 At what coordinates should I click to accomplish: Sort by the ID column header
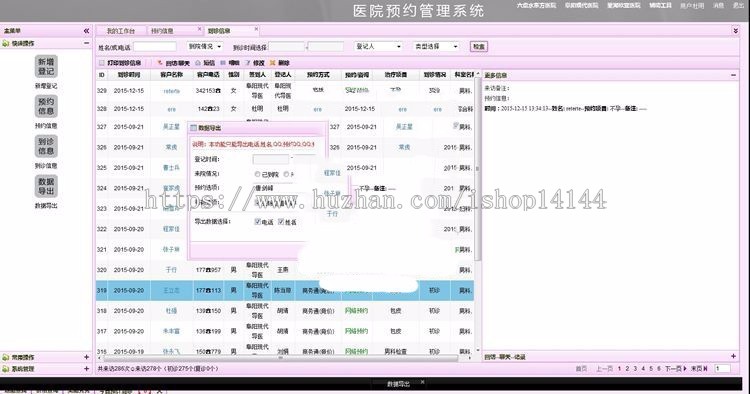(102, 75)
